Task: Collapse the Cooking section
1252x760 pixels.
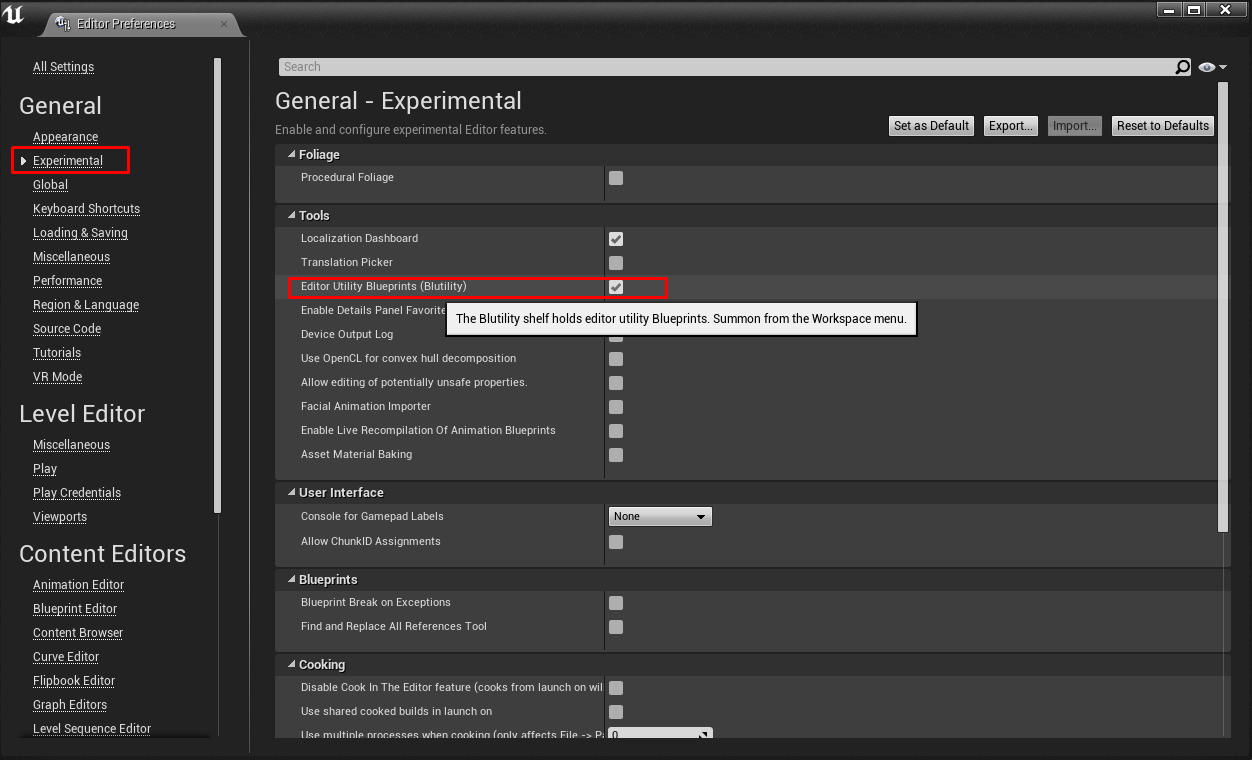Action: click(x=291, y=665)
